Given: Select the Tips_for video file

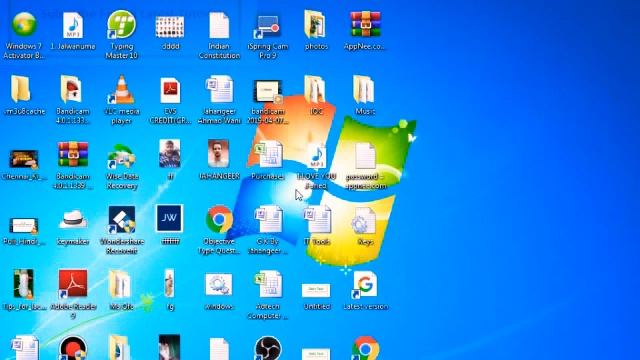Looking at the screenshot, I should pyautogui.click(x=24, y=283).
